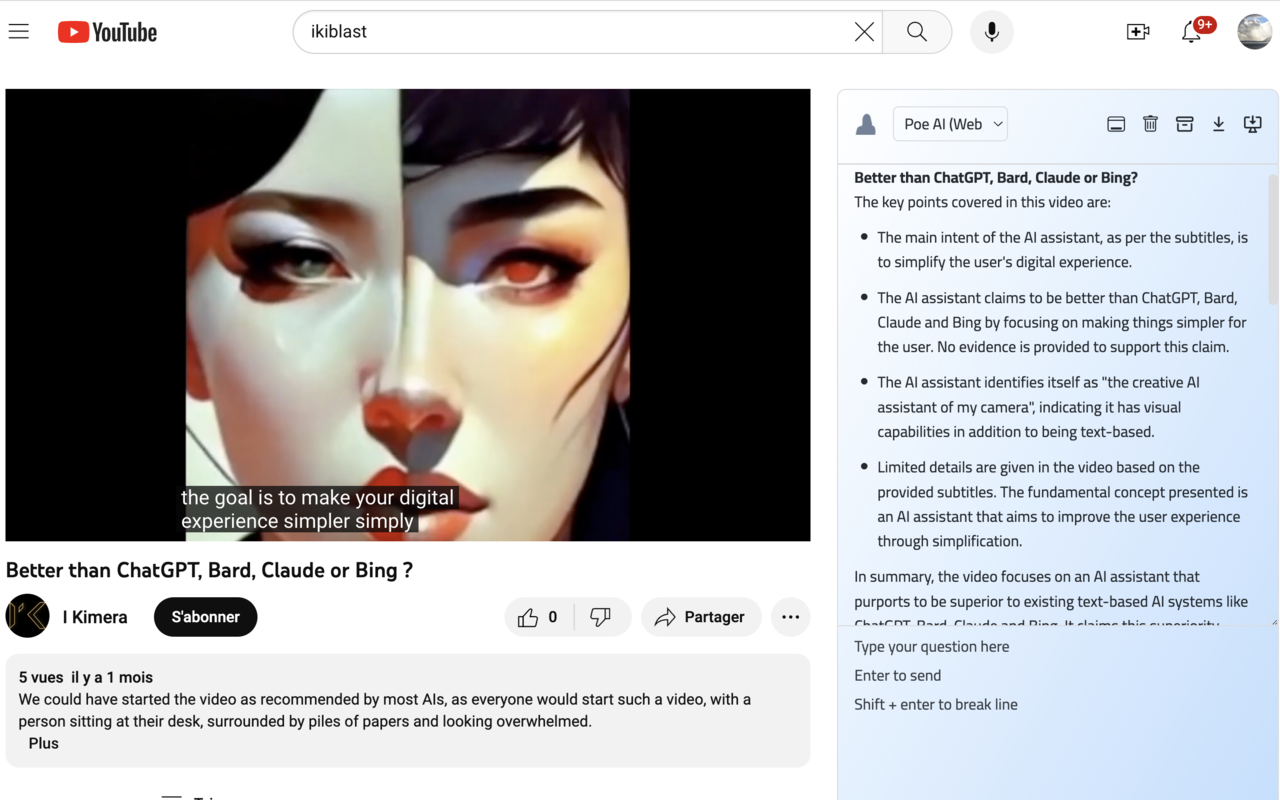This screenshot has width=1280, height=800.
Task: Open the I Kimera channel avatar
Action: coord(28,616)
